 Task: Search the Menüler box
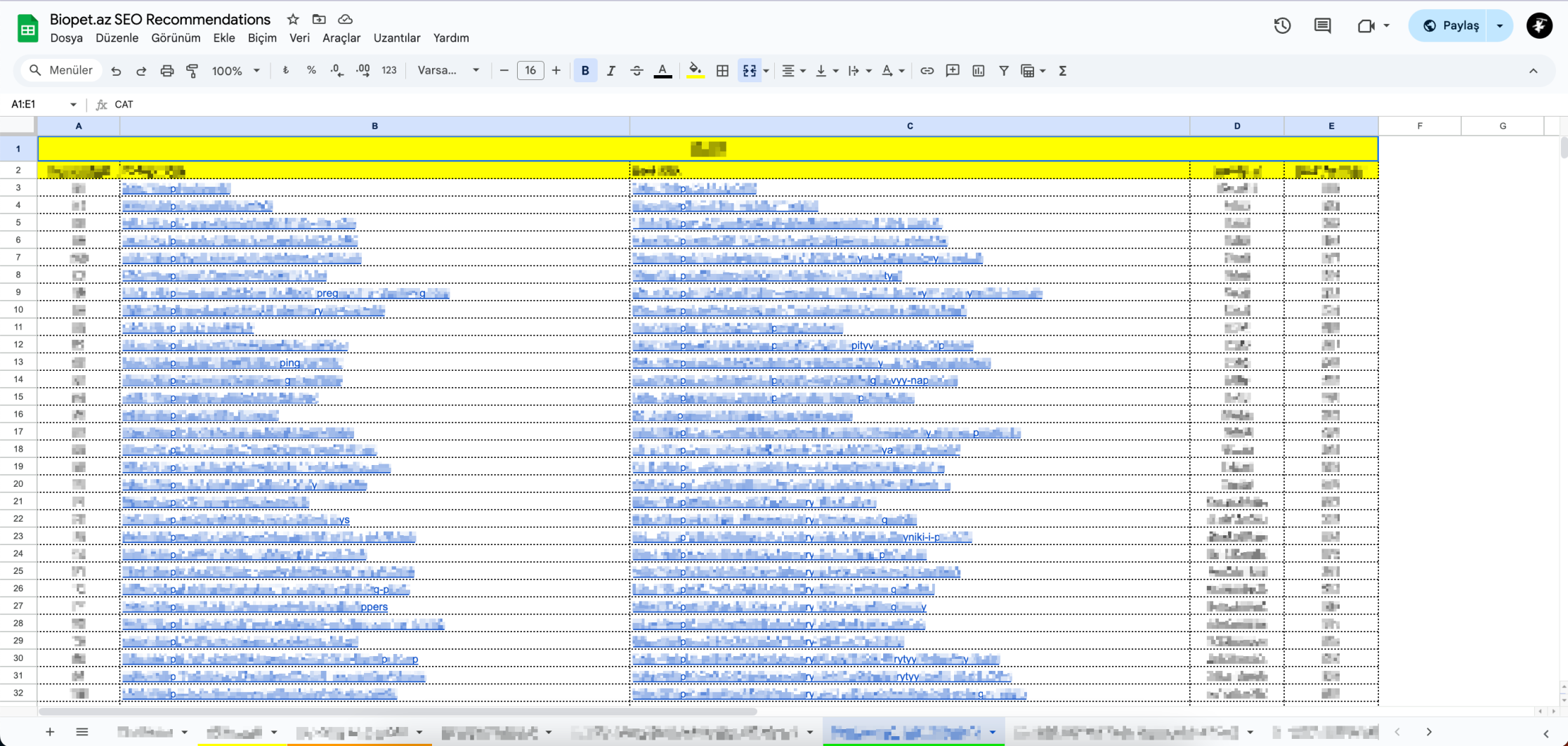click(62, 71)
